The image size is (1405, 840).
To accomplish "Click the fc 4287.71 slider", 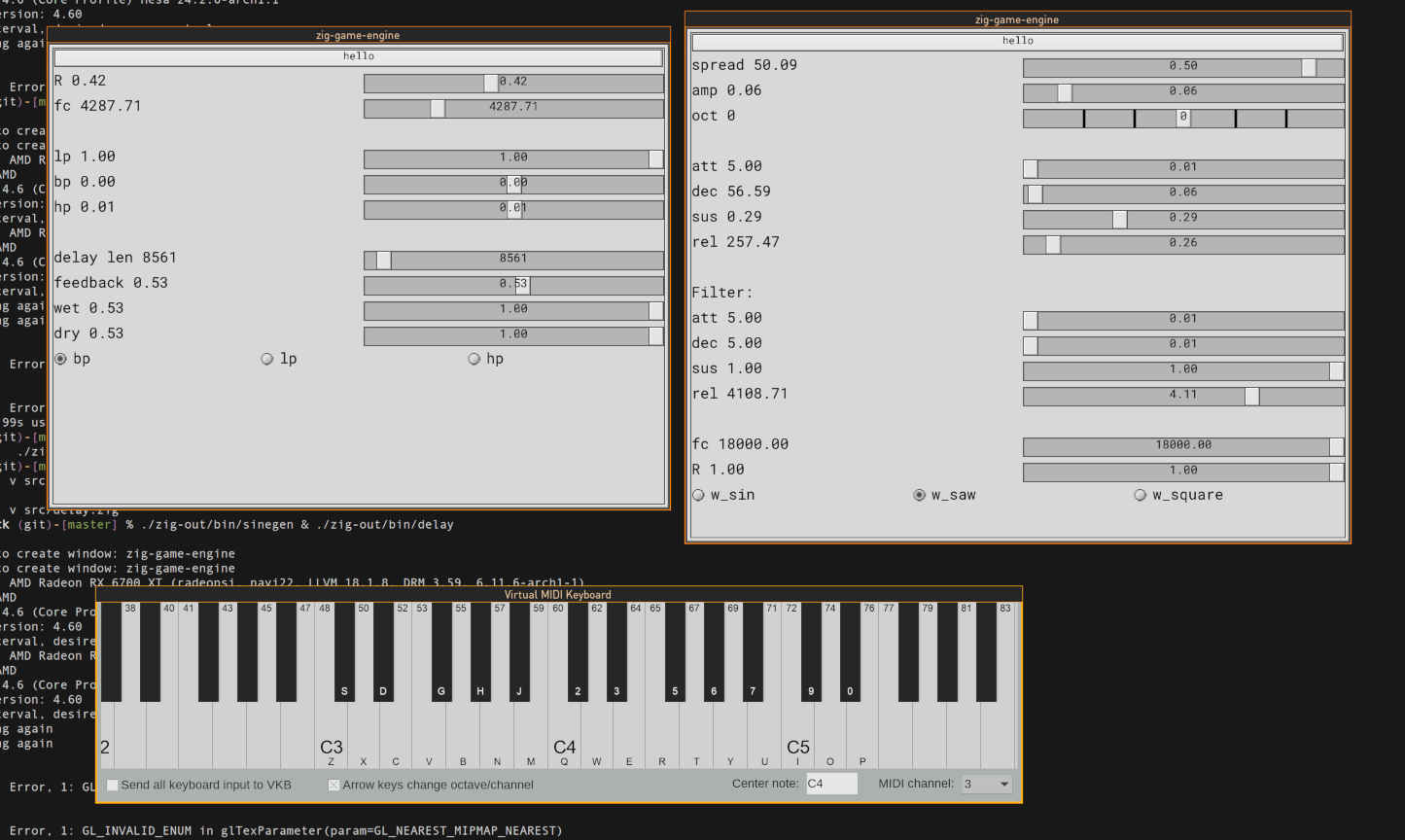I will coord(513,108).
